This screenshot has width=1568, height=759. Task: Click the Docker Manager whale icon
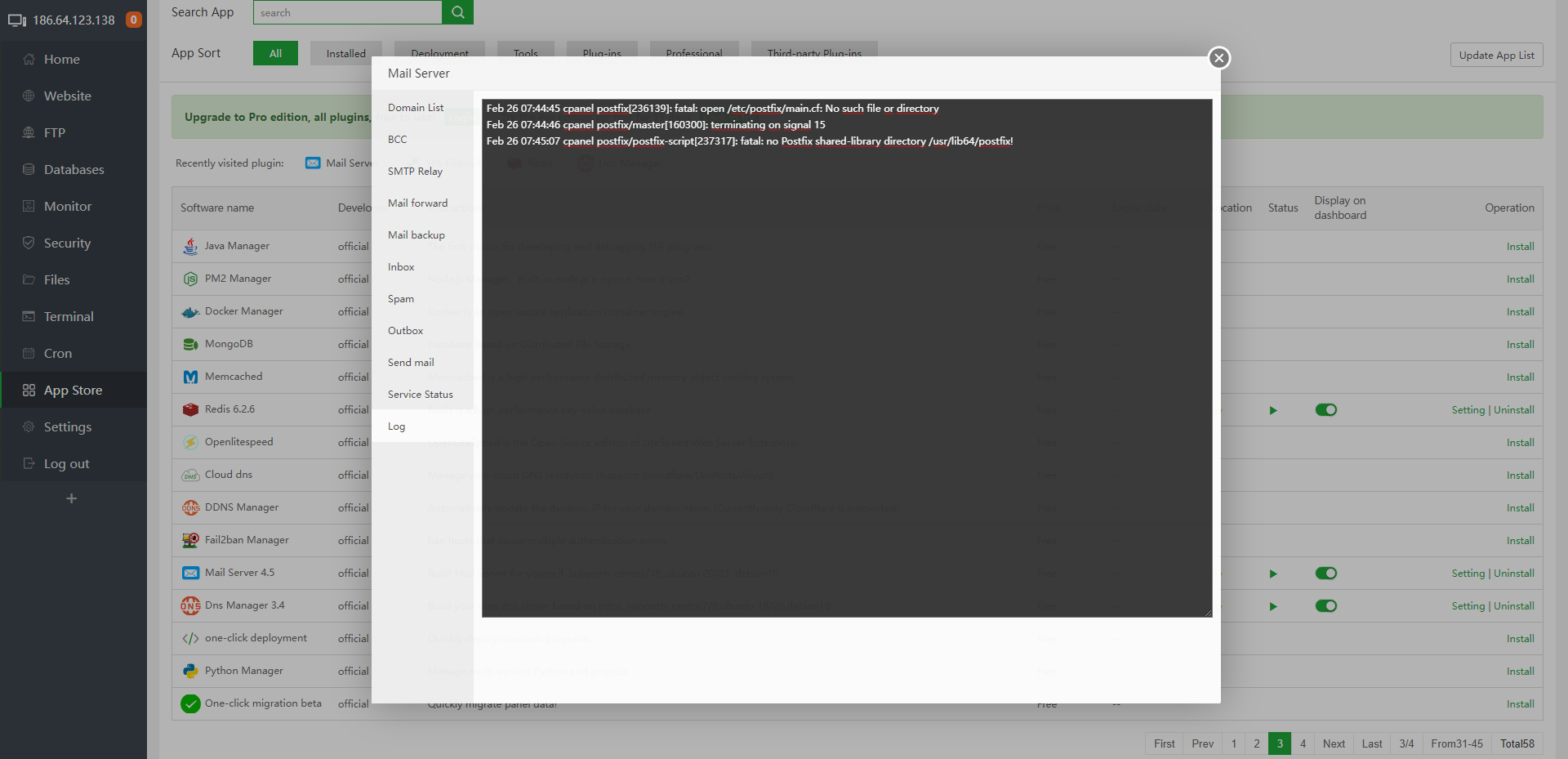pyautogui.click(x=190, y=311)
